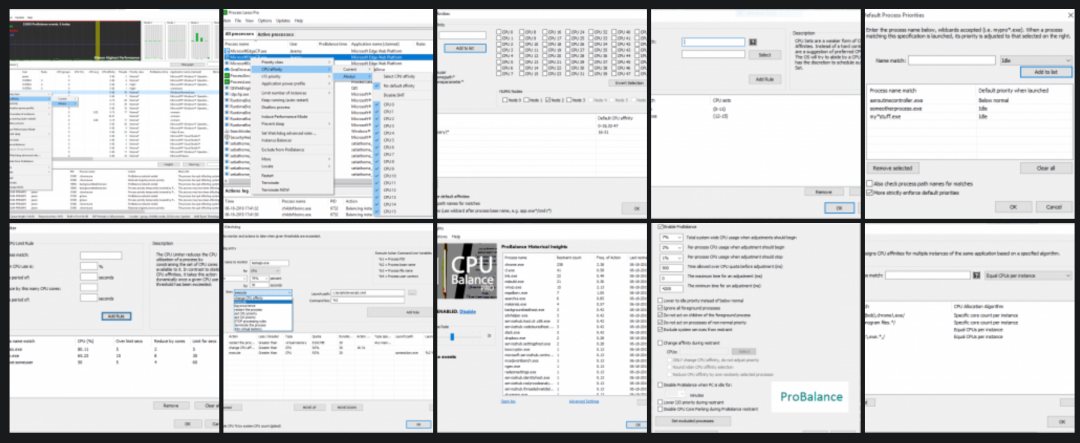Choose I/O priority in the context menu

[293, 76]
